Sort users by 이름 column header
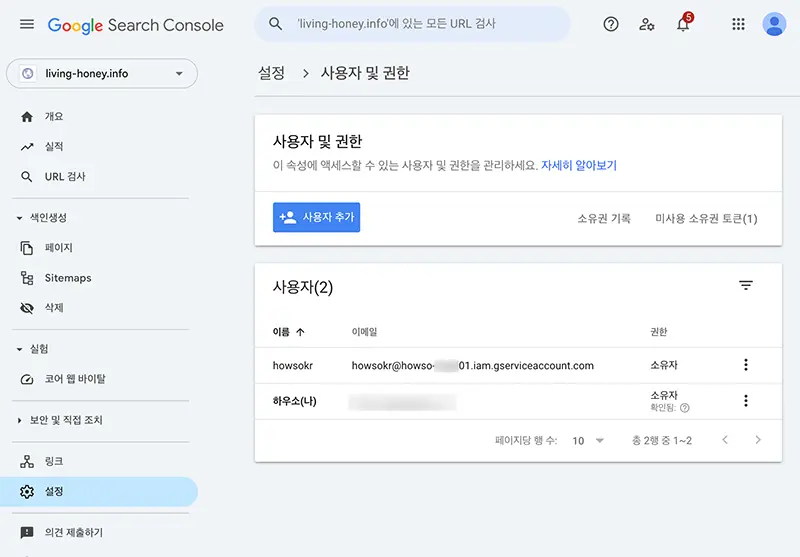 [288, 332]
